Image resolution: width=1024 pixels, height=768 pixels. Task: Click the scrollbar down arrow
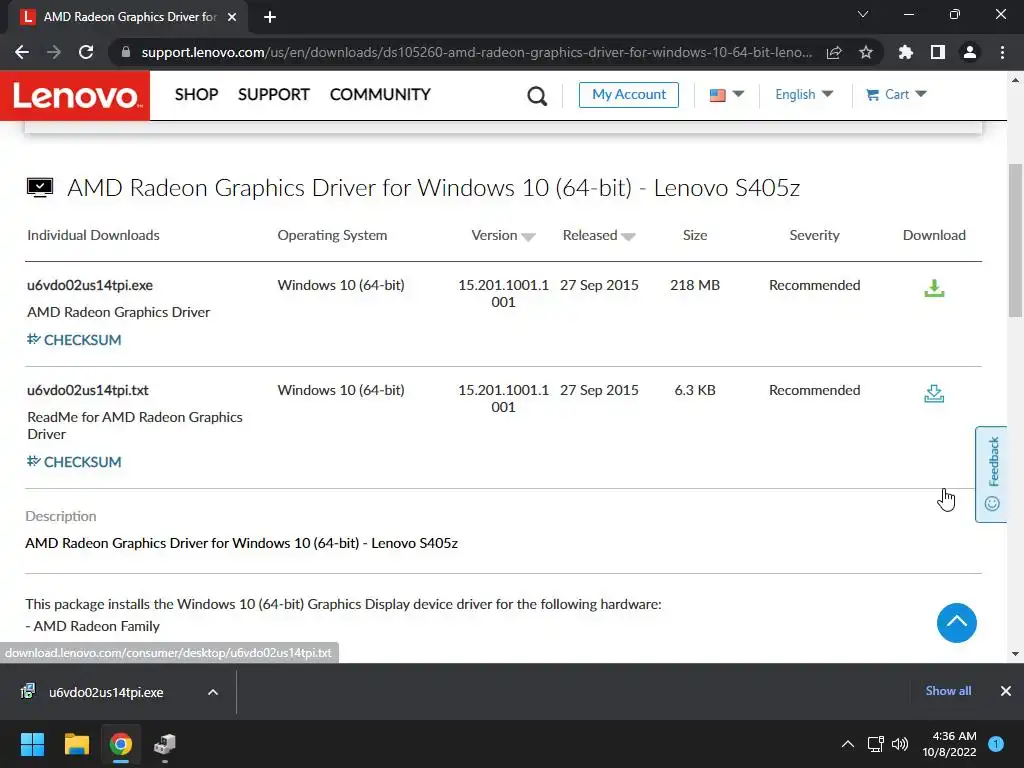[x=1015, y=654]
